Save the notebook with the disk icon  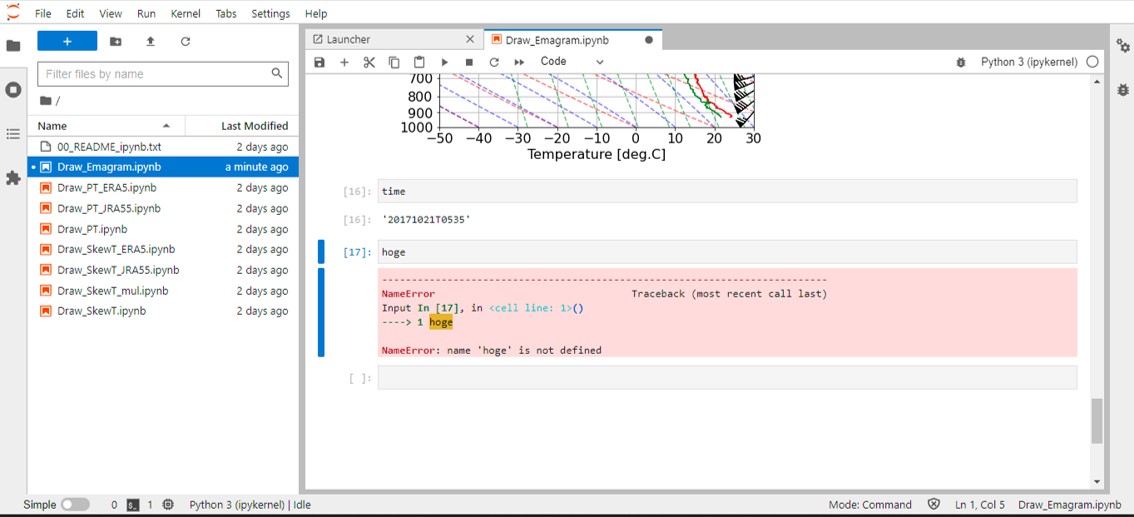coord(320,63)
